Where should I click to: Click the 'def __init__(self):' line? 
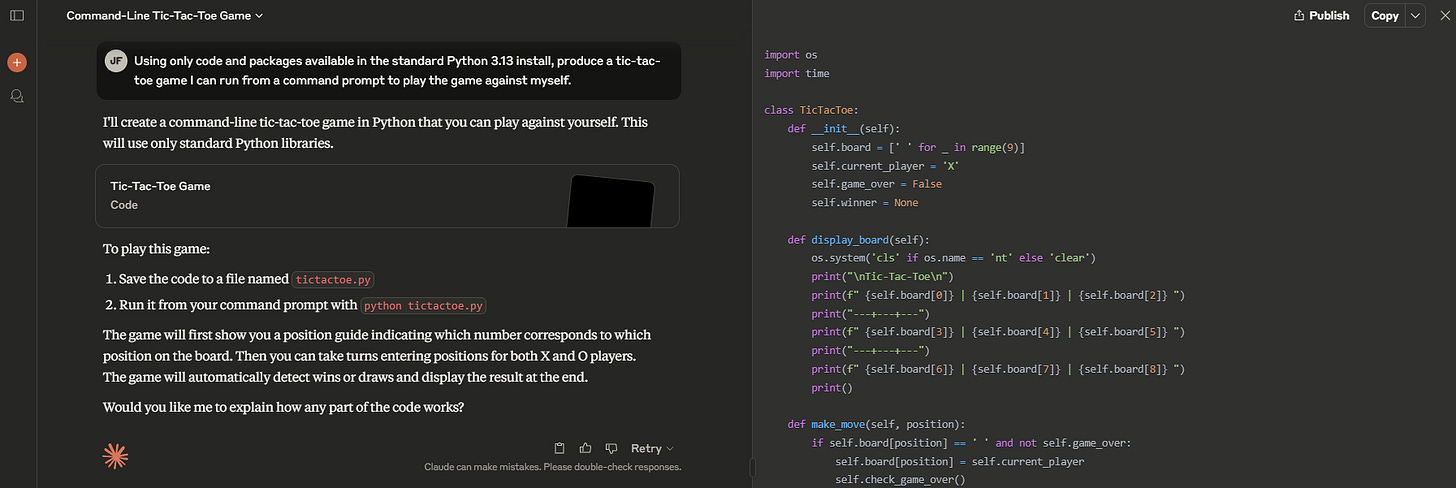click(844, 129)
